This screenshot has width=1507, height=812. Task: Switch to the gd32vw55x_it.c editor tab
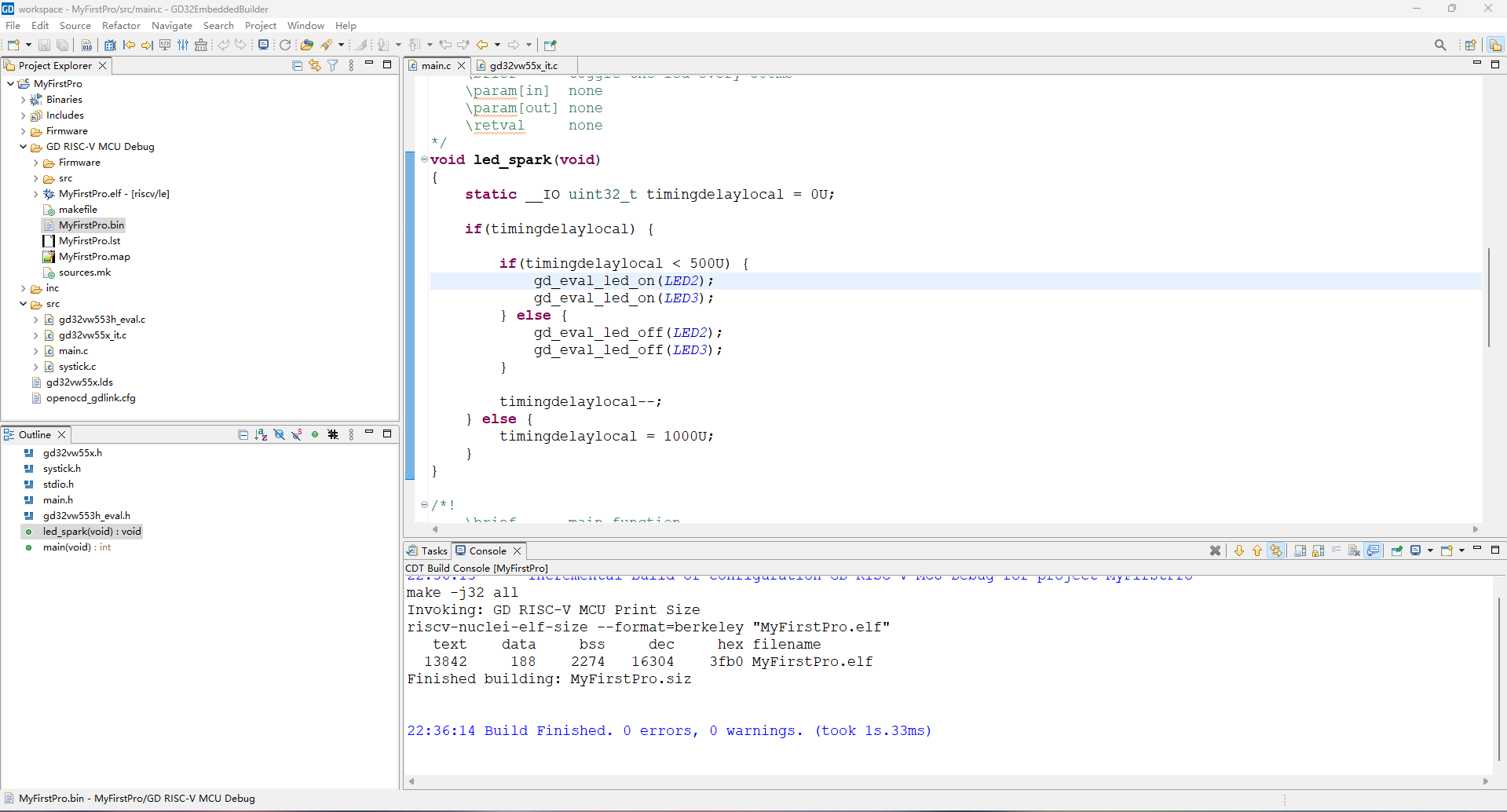click(x=523, y=66)
